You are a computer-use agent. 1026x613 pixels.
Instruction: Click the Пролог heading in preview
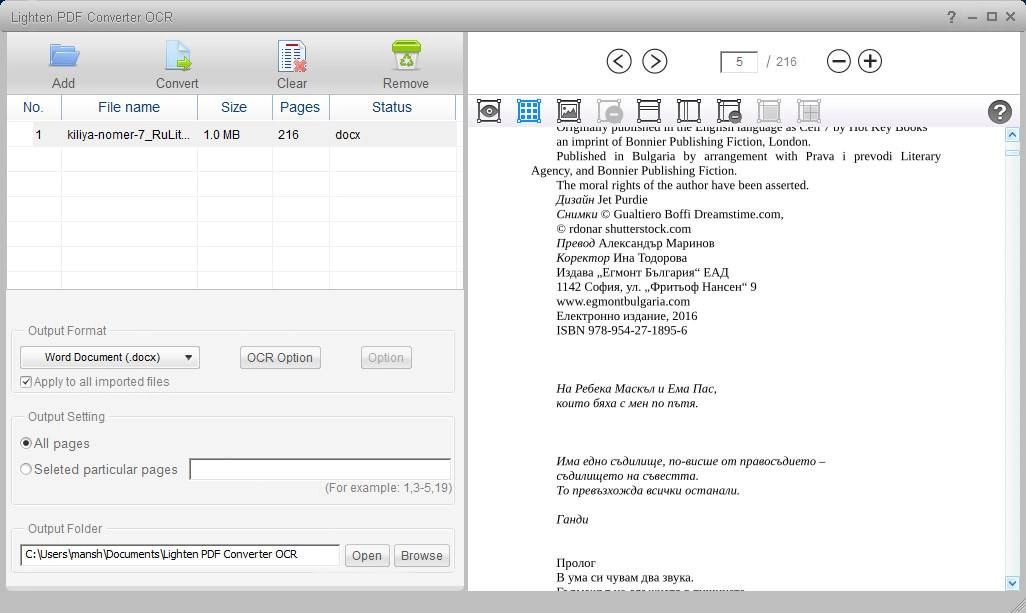(x=576, y=563)
